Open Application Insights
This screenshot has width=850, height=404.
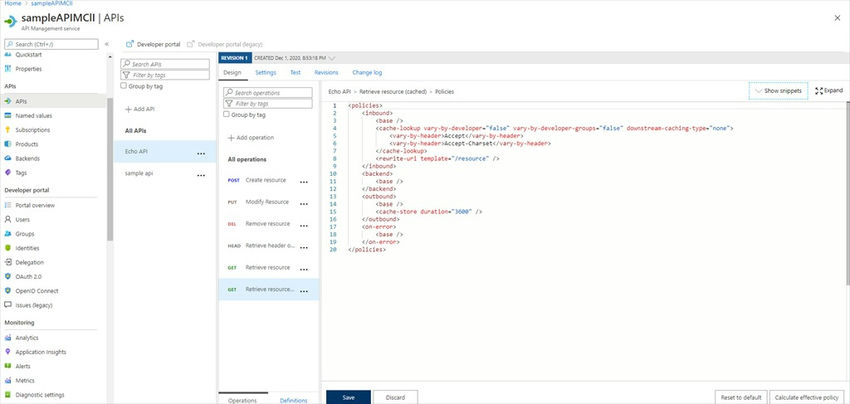[x=41, y=352]
